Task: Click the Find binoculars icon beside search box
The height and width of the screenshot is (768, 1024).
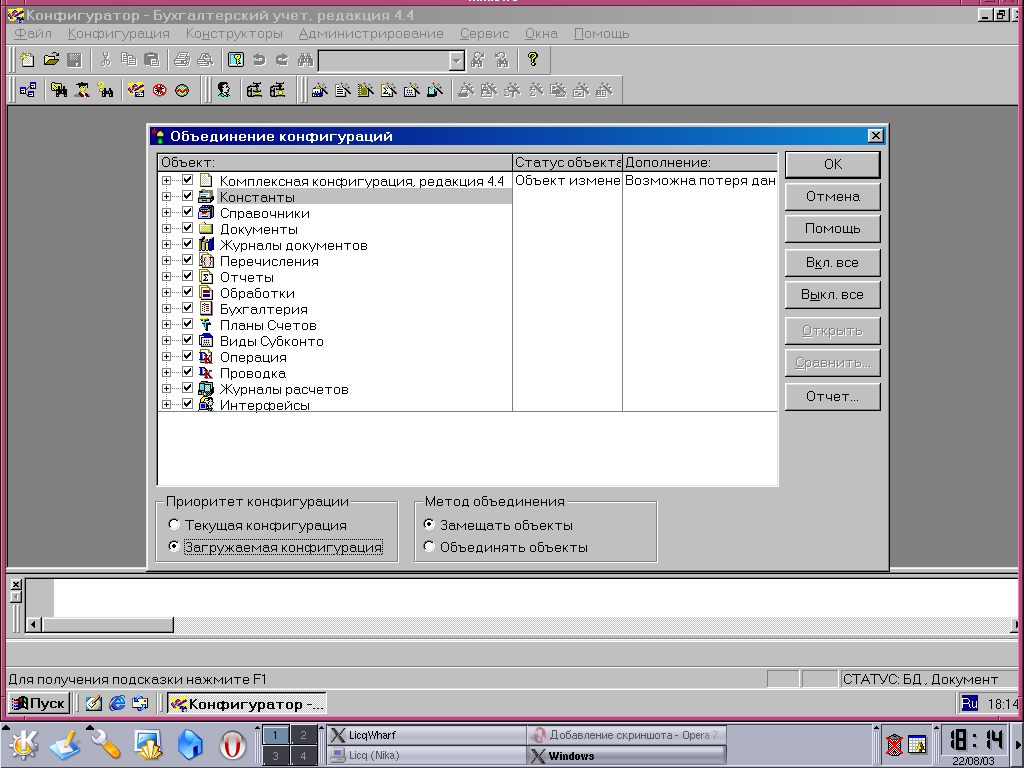Action: click(x=306, y=60)
